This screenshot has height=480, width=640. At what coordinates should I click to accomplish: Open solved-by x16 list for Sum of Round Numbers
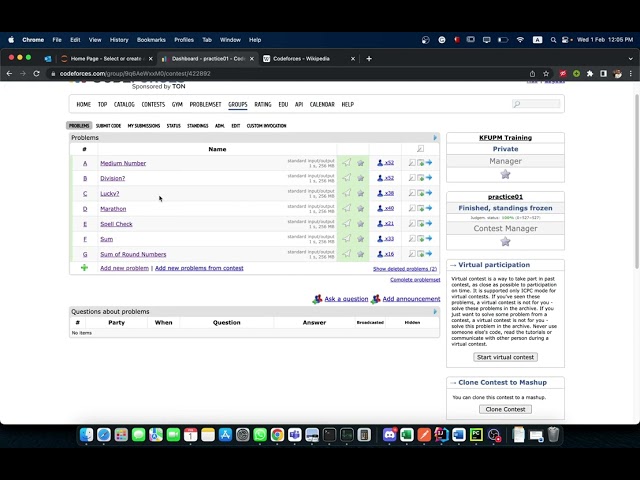[x=385, y=254]
